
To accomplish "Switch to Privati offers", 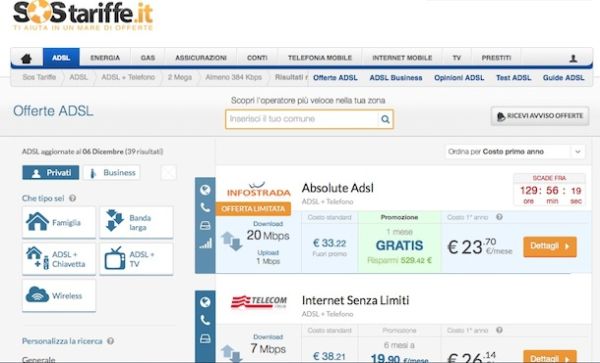I will point(51,173).
